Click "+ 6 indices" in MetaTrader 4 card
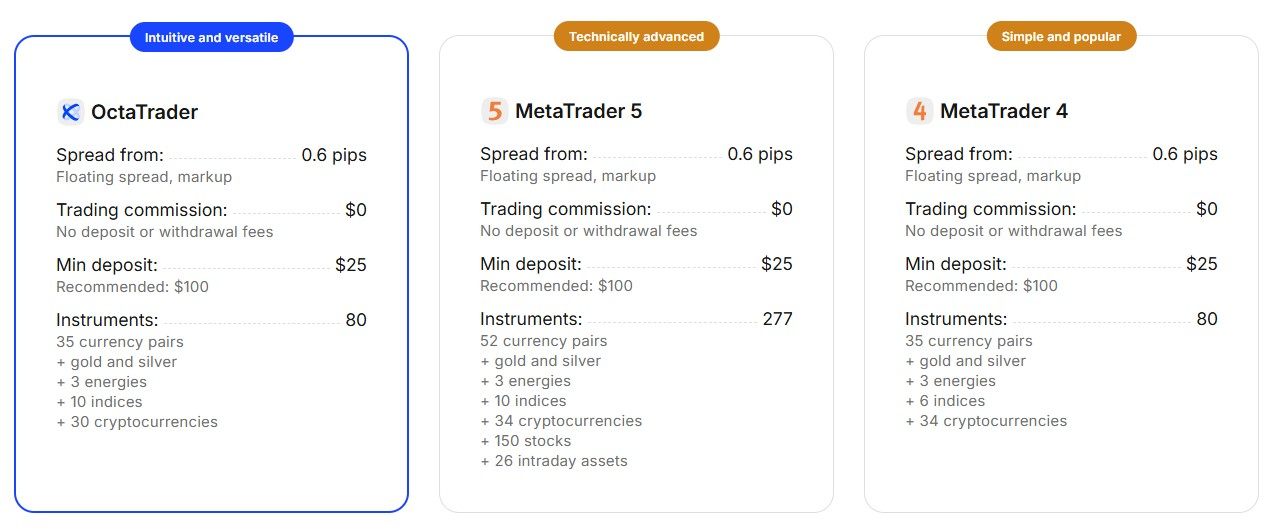The width and height of the screenshot is (1269, 529). click(945, 401)
